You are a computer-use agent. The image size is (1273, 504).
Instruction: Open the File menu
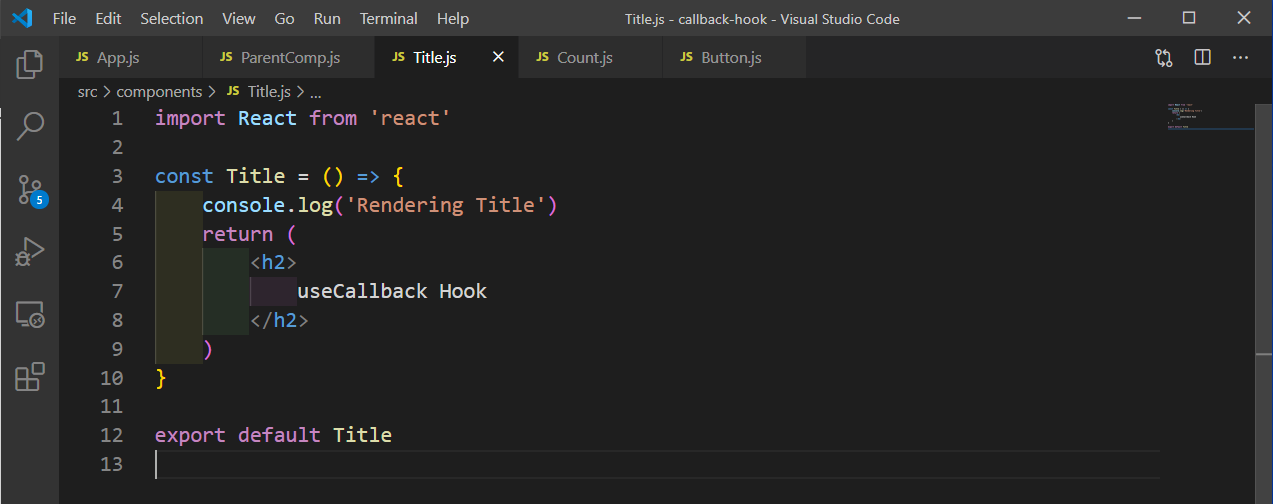[63, 18]
